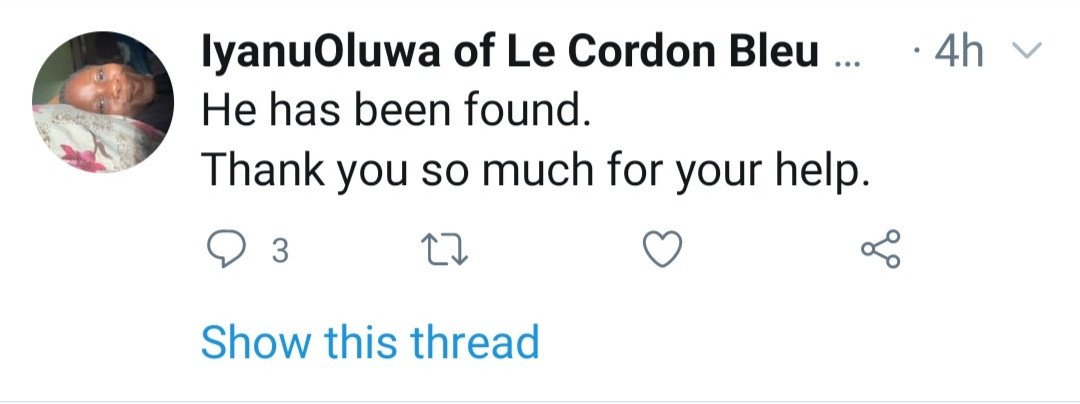Viewport: 1080px width, 404px height.
Task: Open the tweet via the "4h" timestamp
Action: click(957, 52)
